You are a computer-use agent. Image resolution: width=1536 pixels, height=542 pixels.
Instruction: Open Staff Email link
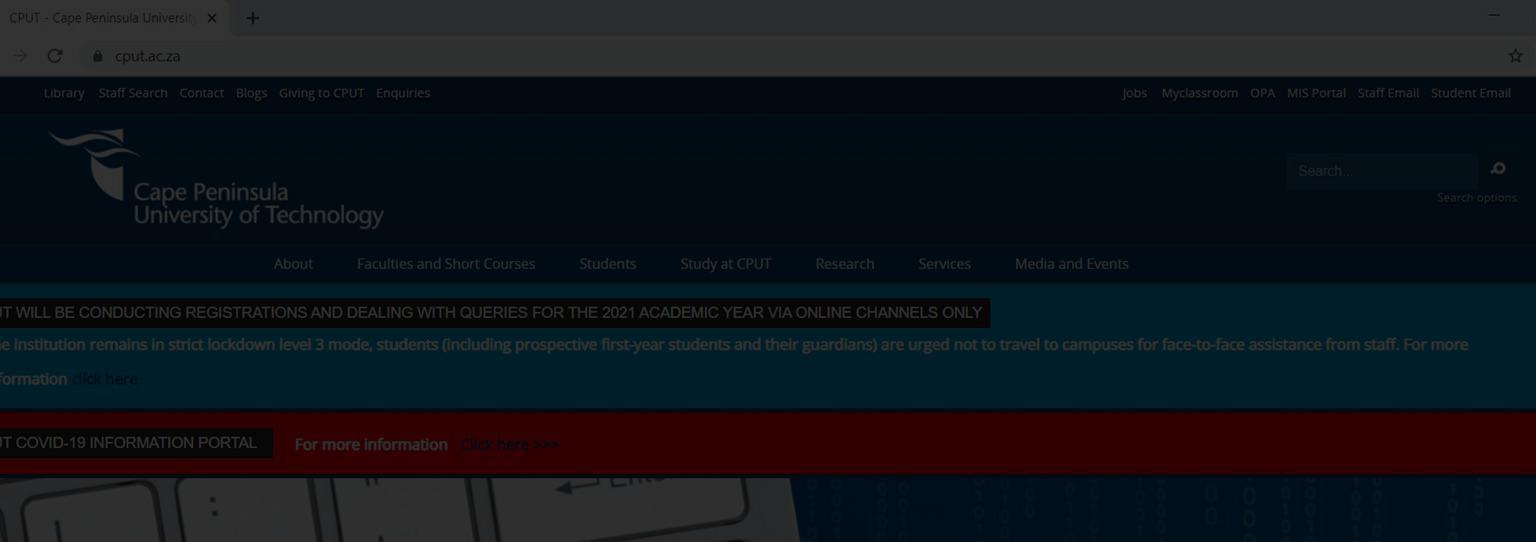click(1388, 93)
